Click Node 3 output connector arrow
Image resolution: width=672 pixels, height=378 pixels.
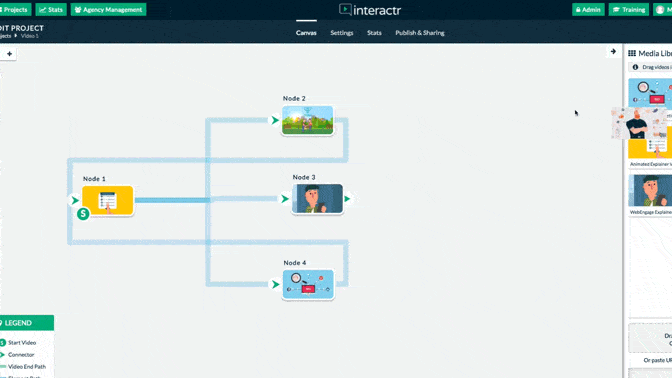[x=348, y=198]
